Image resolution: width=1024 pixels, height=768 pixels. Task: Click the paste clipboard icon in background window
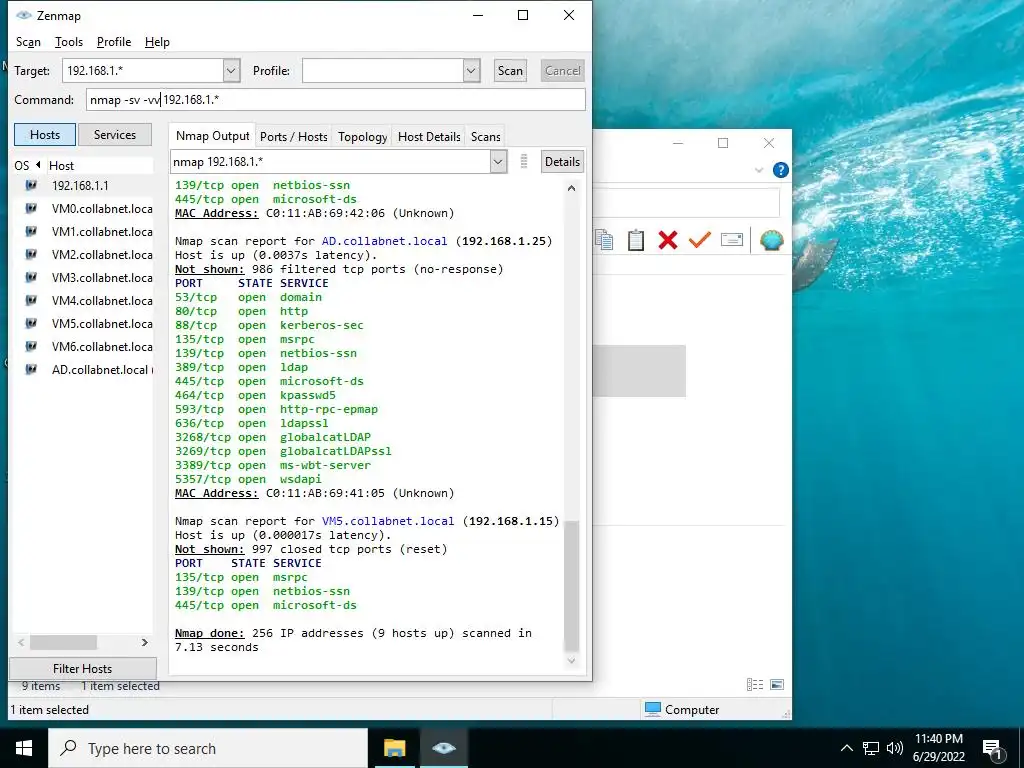click(635, 240)
